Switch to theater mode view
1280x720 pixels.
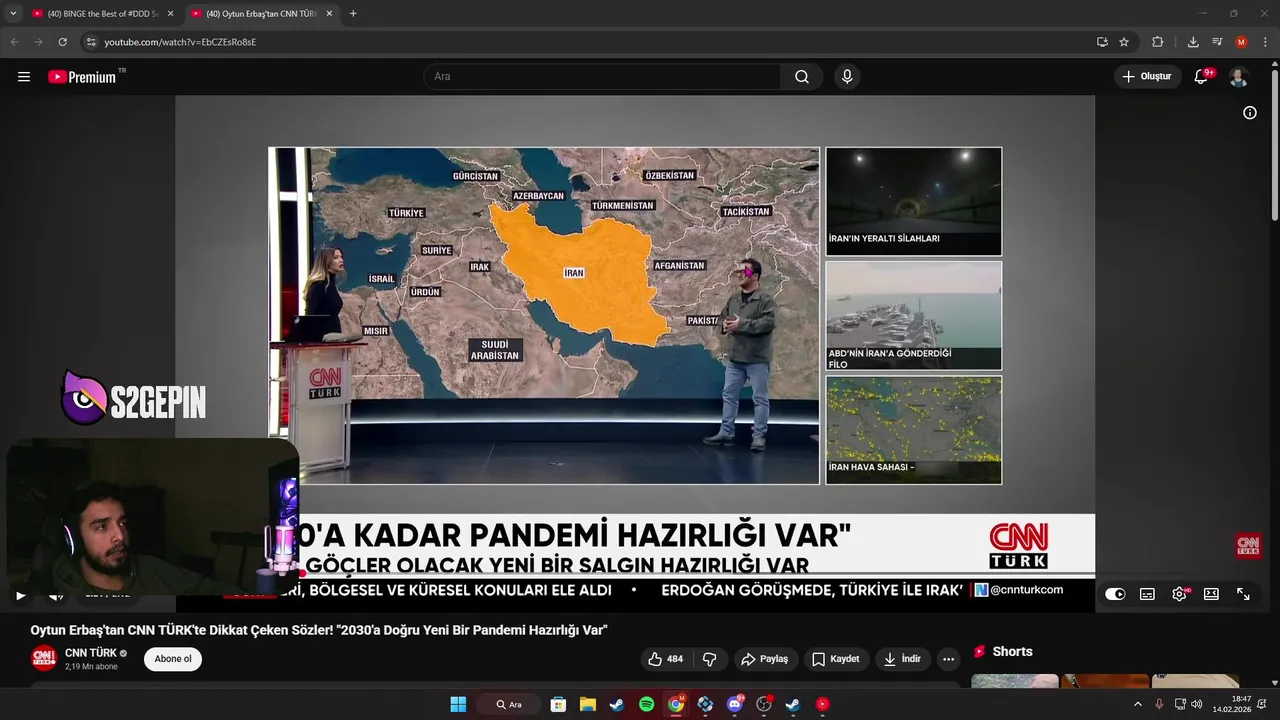point(1211,594)
